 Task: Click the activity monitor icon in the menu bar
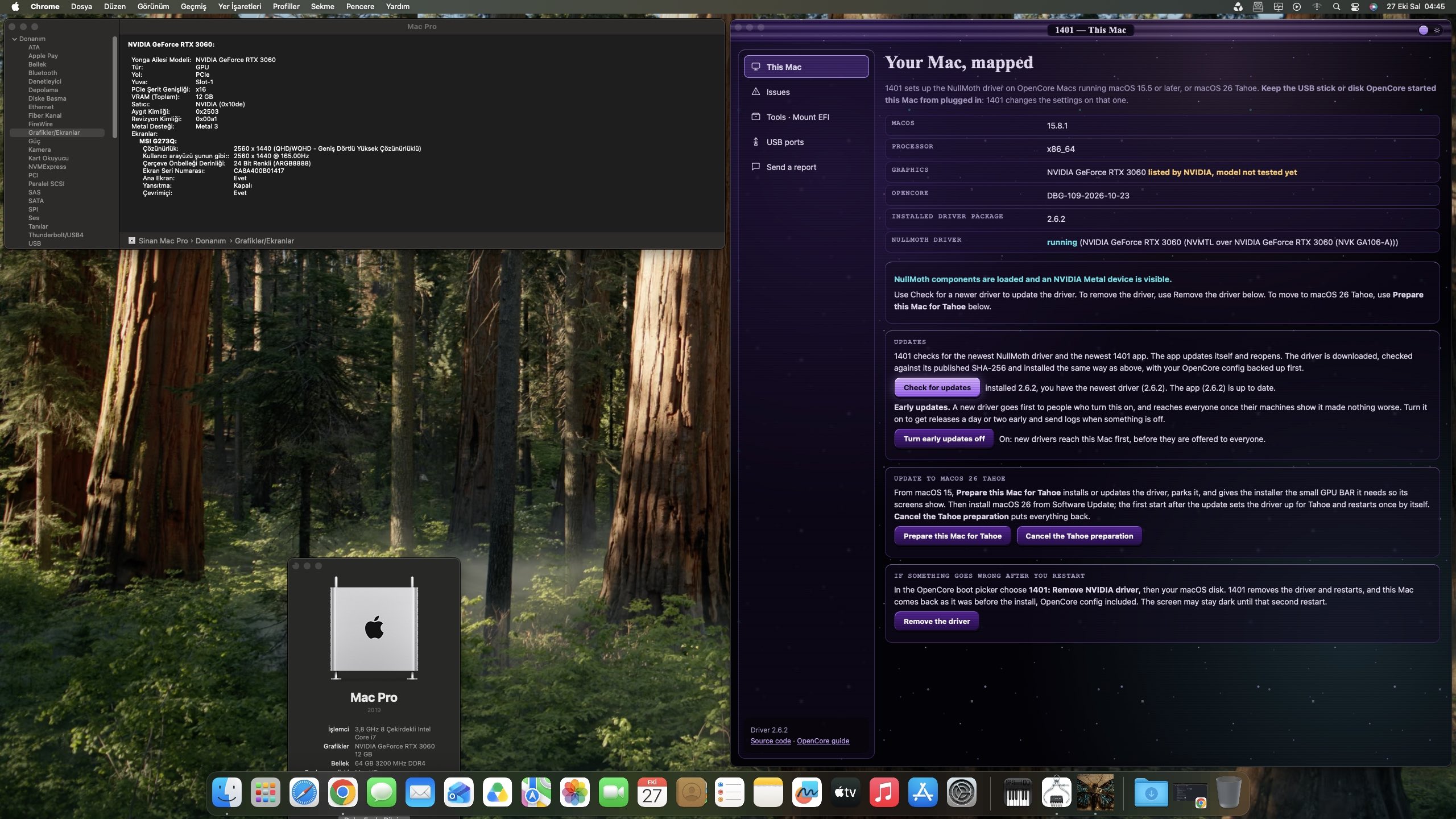pyautogui.click(x=1278, y=7)
